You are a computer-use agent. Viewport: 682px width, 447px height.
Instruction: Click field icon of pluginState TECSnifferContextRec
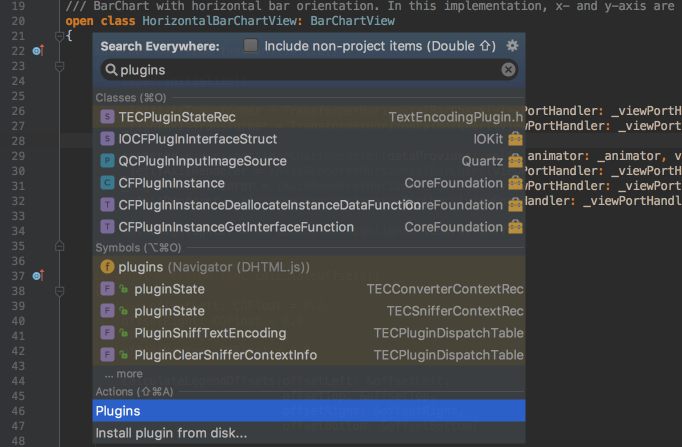tap(107, 311)
